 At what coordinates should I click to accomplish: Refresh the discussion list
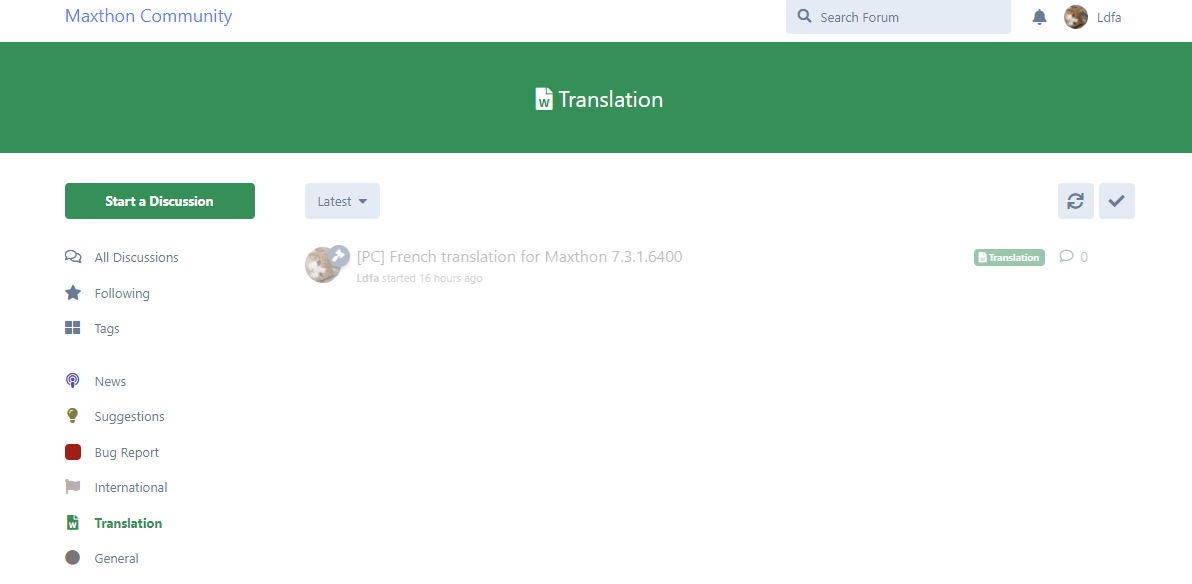1076,201
